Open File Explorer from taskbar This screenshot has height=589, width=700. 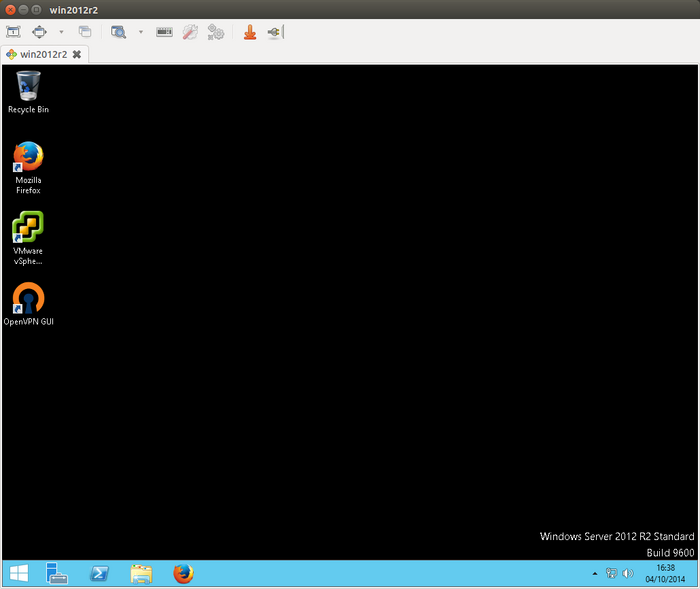pyautogui.click(x=142, y=573)
